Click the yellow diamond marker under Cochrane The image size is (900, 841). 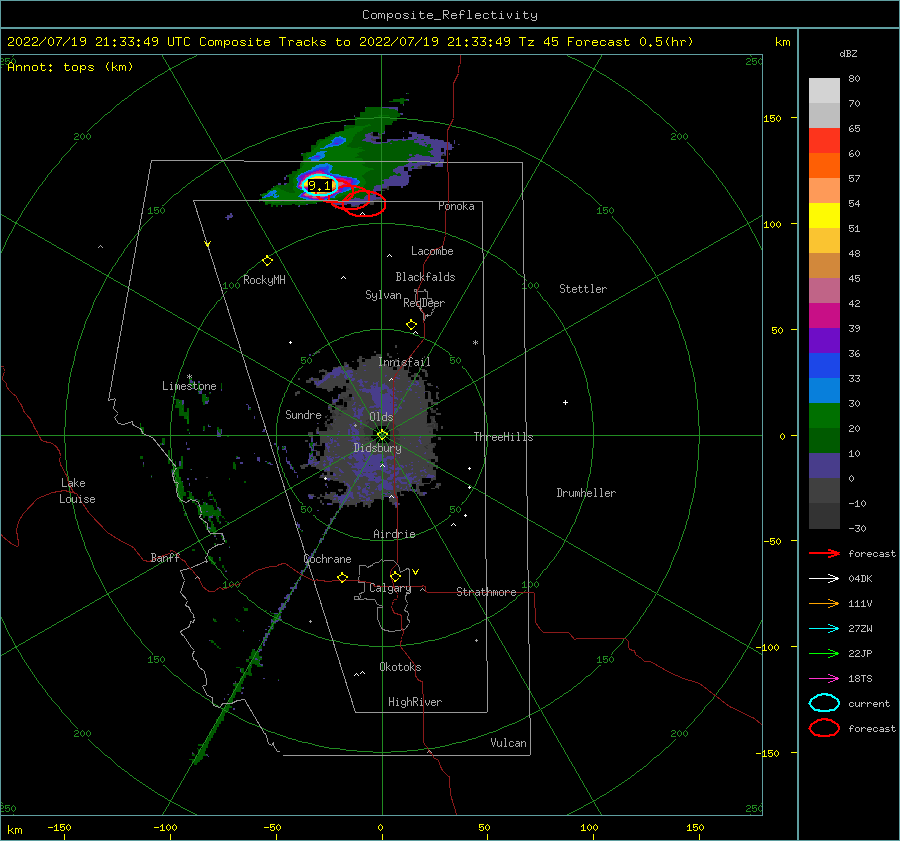[x=342, y=578]
